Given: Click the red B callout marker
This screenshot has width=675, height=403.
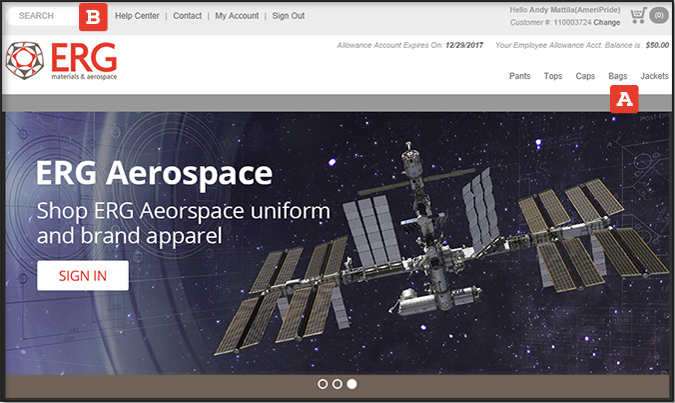Looking at the screenshot, I should pyautogui.click(x=93, y=17).
